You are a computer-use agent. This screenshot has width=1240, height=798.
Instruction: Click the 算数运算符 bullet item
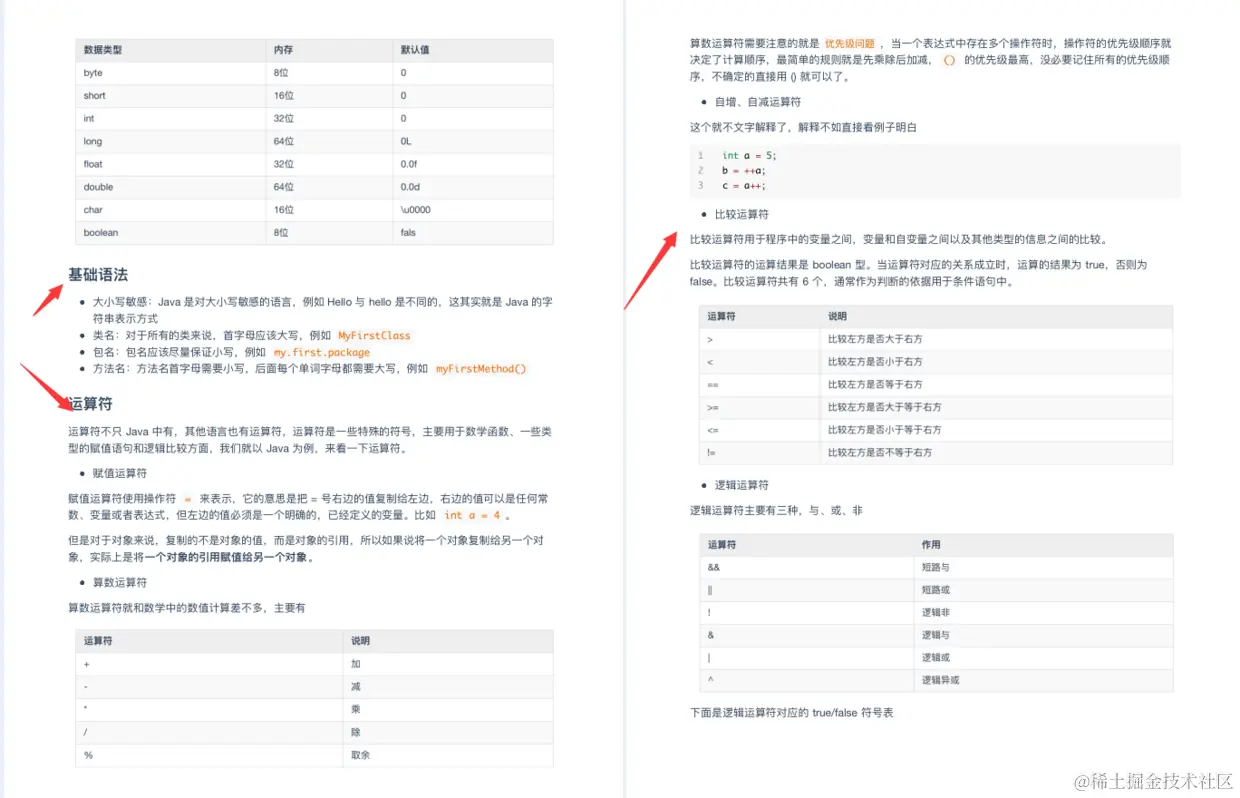(x=120, y=582)
